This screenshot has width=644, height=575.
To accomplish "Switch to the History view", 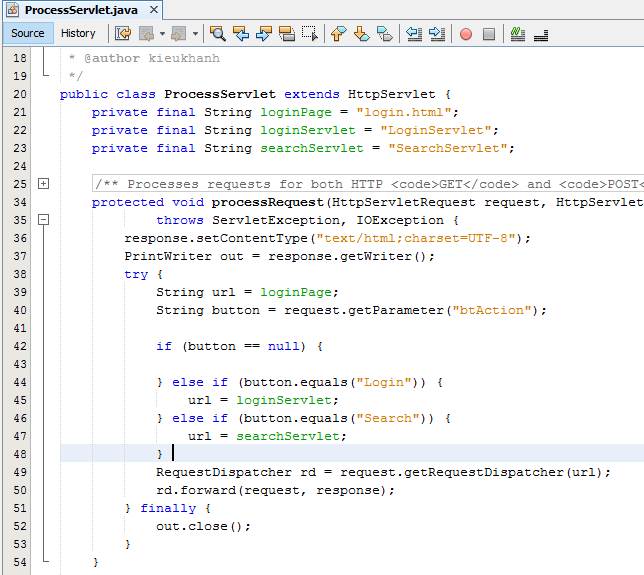I will [78, 33].
